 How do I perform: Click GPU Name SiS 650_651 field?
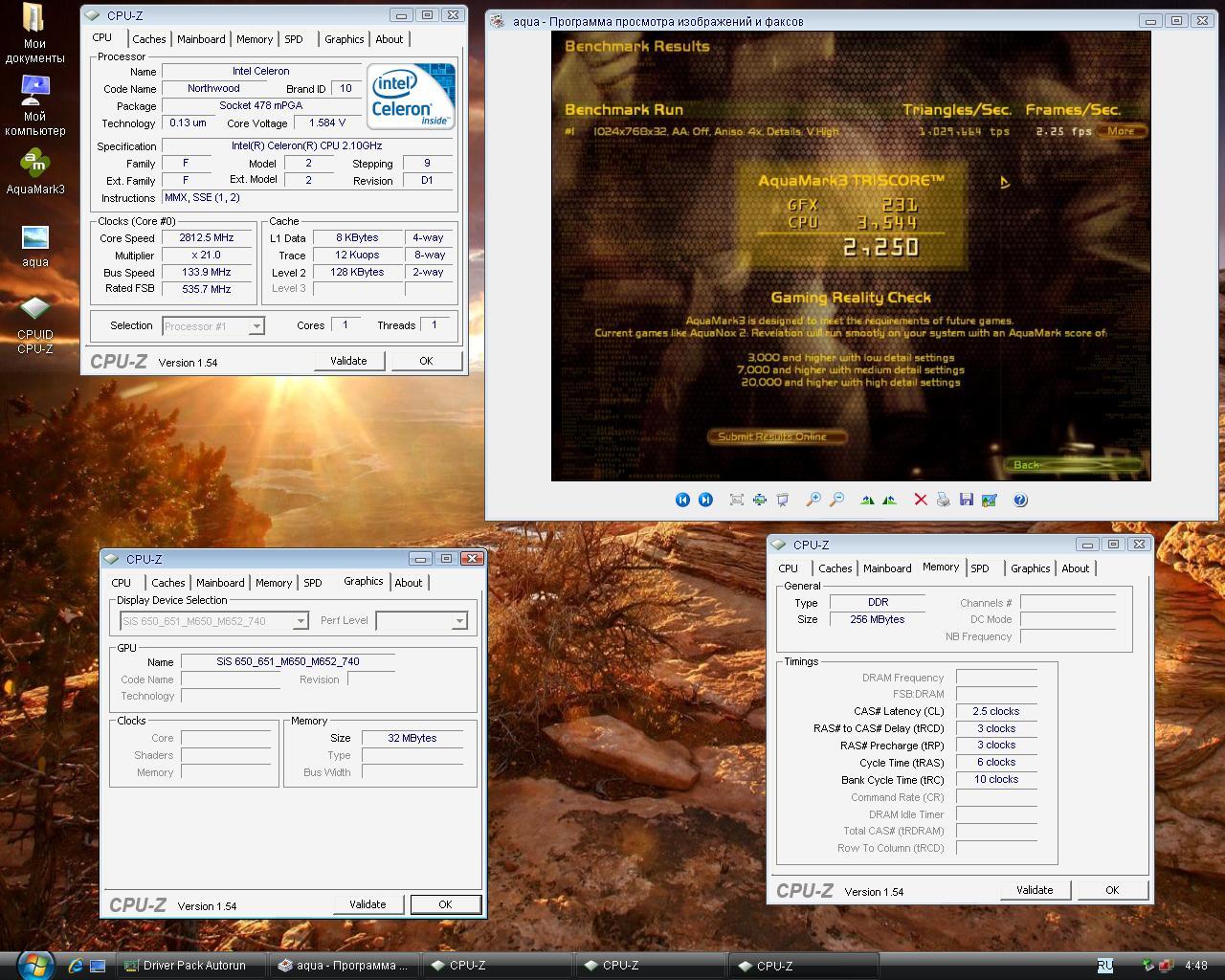[287, 662]
